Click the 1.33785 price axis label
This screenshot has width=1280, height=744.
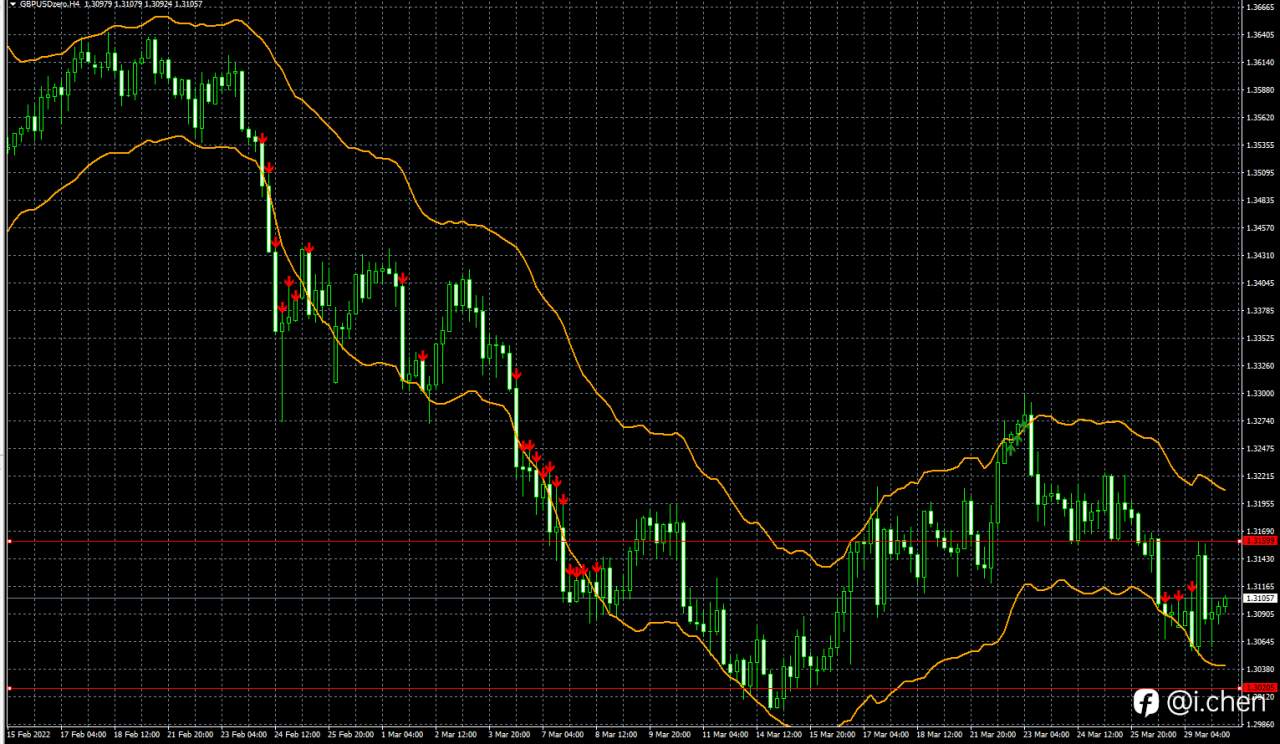pyautogui.click(x=1260, y=311)
